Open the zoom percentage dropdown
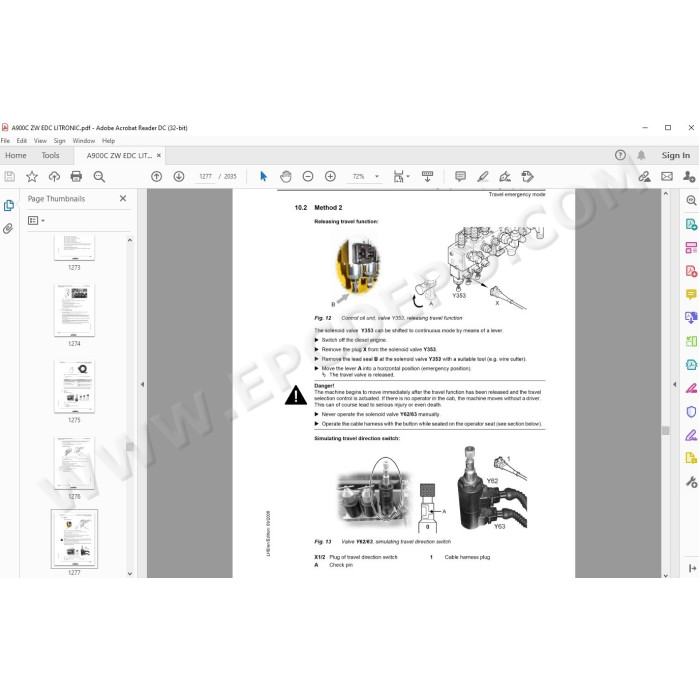Image resolution: width=700 pixels, height=700 pixels. [377, 176]
